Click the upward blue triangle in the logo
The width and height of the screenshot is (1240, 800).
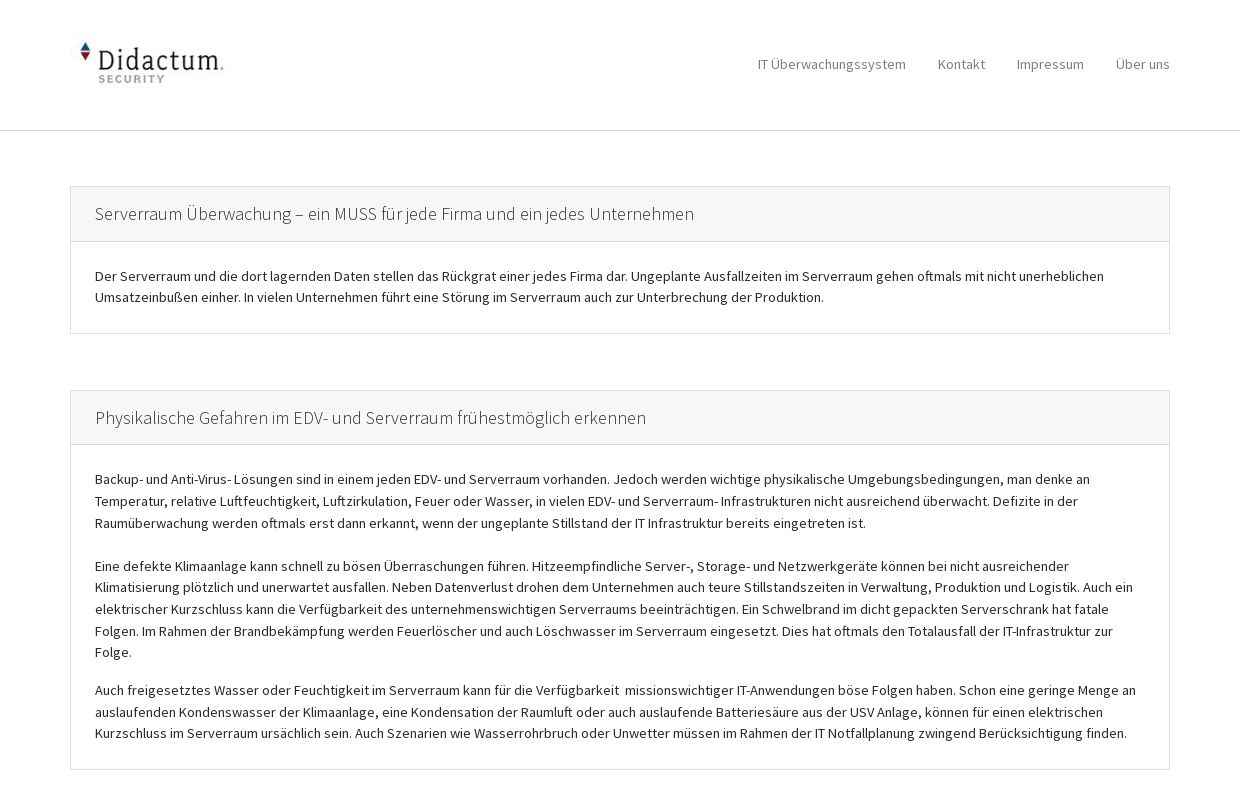pos(85,47)
